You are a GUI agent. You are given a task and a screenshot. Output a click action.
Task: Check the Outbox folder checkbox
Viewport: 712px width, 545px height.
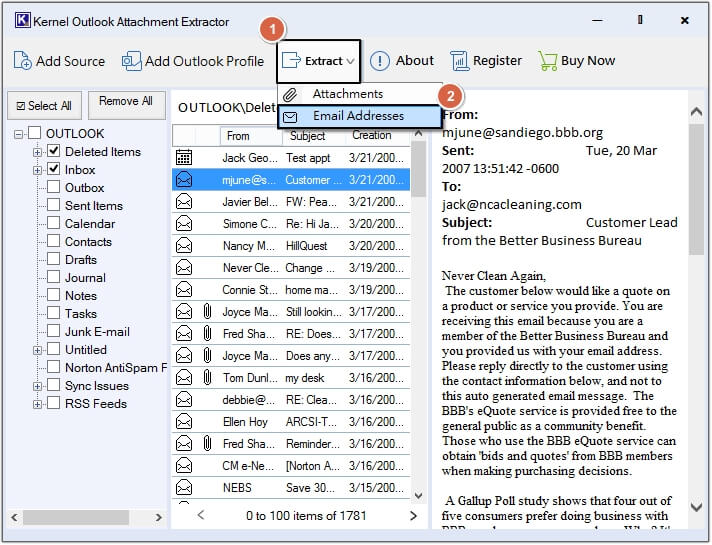(54, 187)
